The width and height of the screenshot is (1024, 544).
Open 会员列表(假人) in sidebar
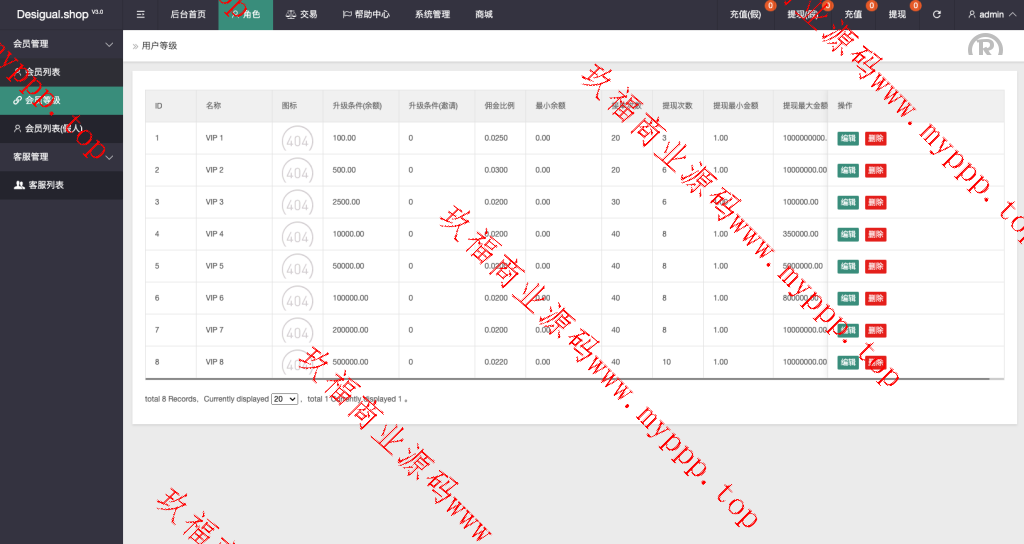[53, 128]
